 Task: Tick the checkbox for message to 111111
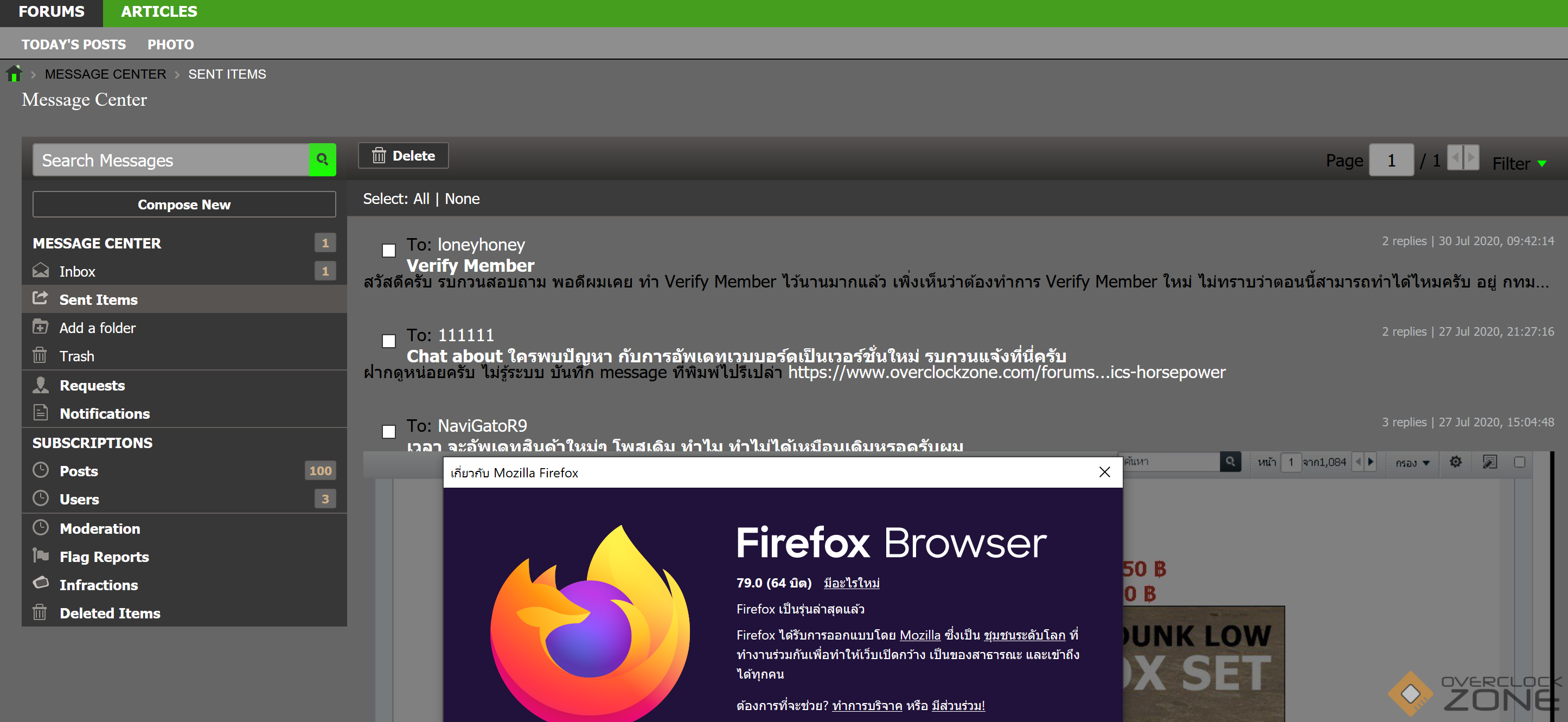[388, 341]
